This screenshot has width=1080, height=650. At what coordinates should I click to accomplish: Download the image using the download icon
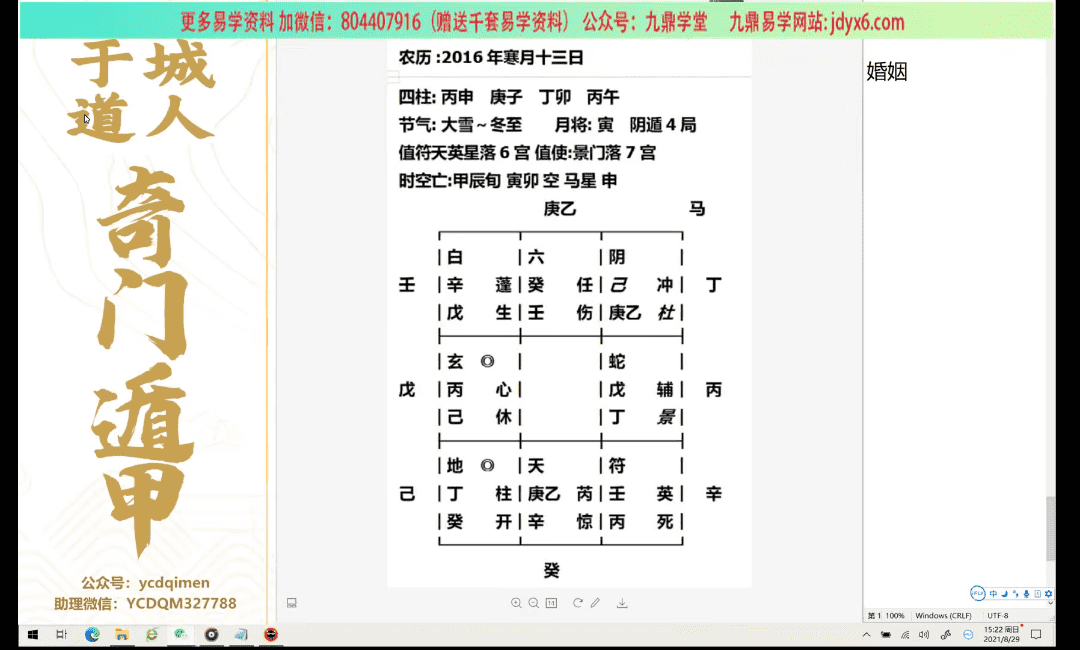pos(622,603)
